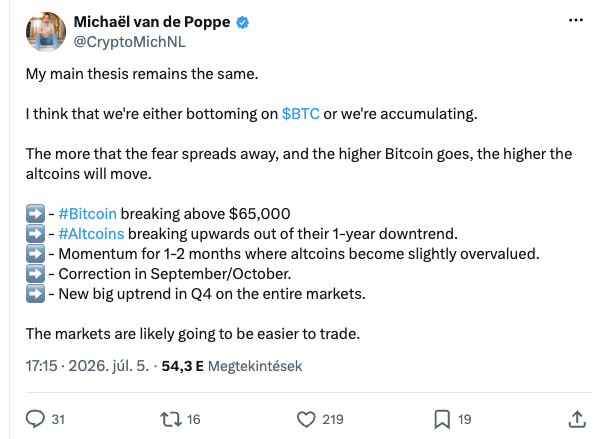Open the $BTC cashtag link

[301, 114]
